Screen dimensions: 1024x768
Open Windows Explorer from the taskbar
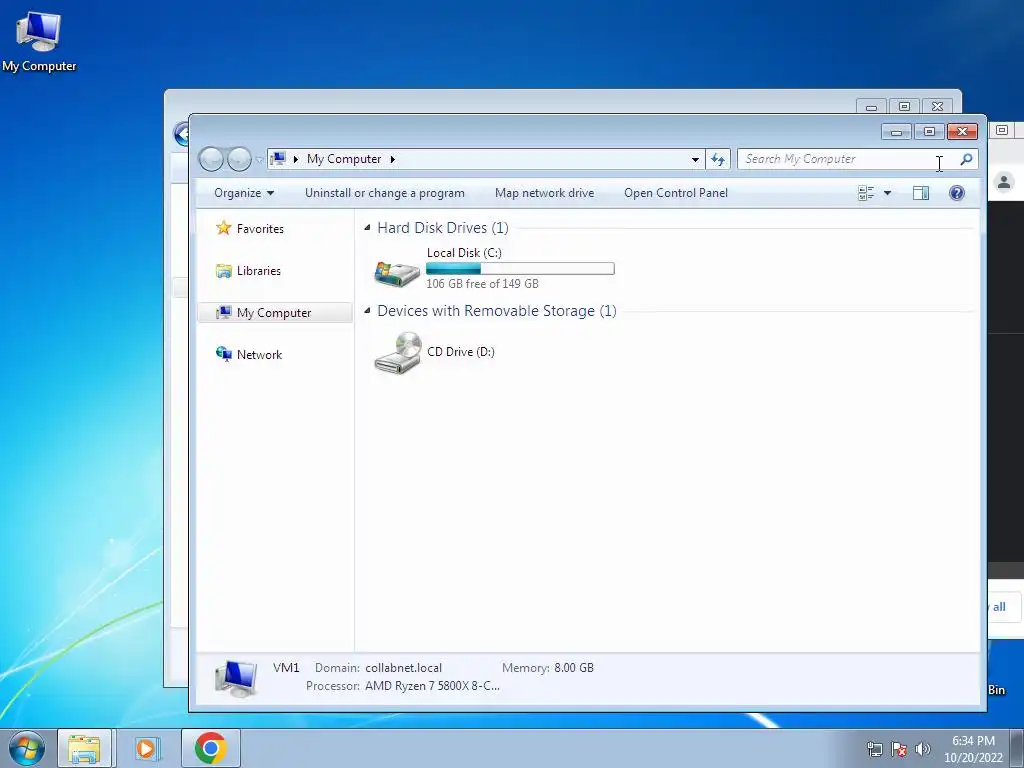(x=85, y=748)
